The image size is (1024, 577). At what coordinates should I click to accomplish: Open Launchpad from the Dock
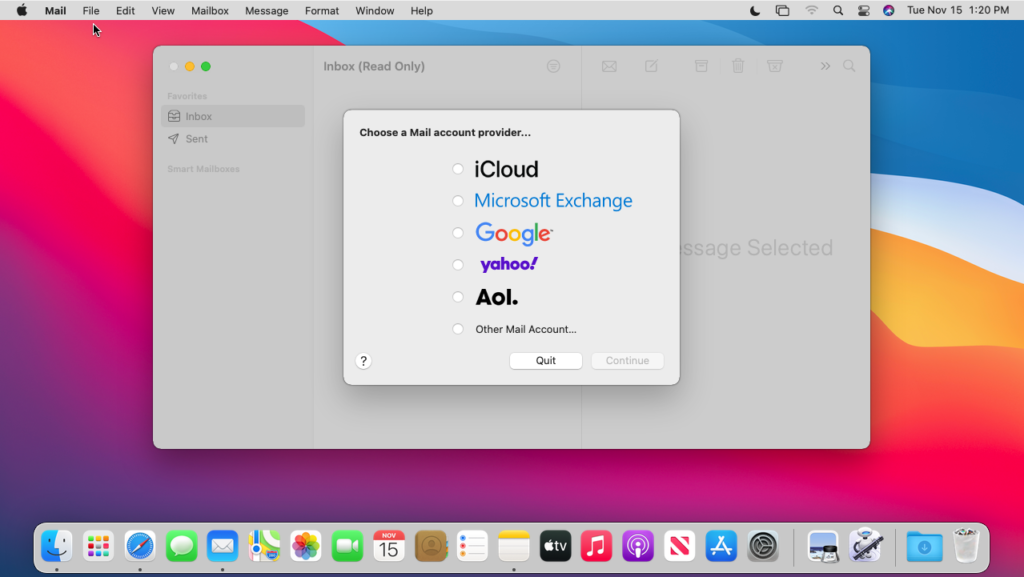98,546
